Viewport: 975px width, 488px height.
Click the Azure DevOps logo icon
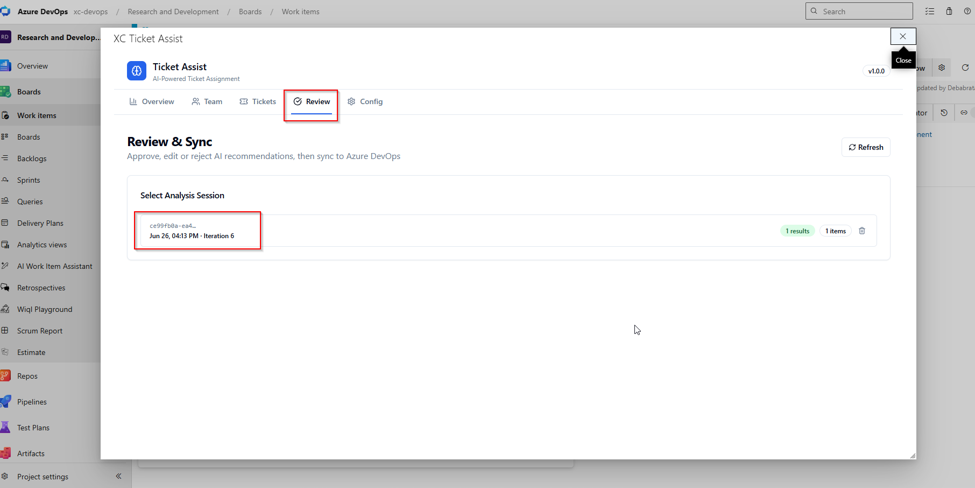click(x=6, y=11)
